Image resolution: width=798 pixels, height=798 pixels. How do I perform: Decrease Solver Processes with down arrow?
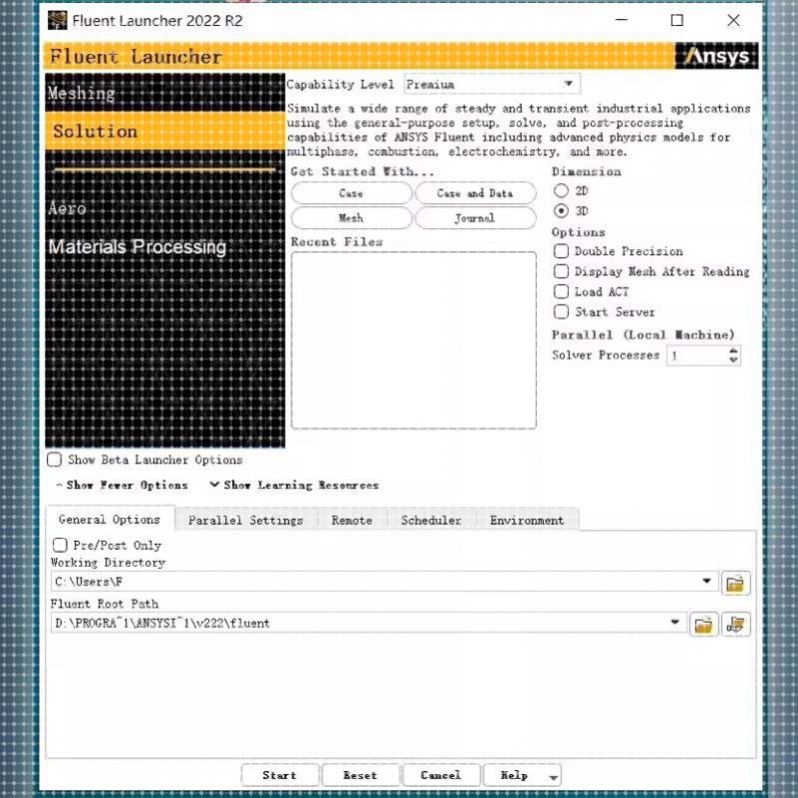pyautogui.click(x=733, y=360)
